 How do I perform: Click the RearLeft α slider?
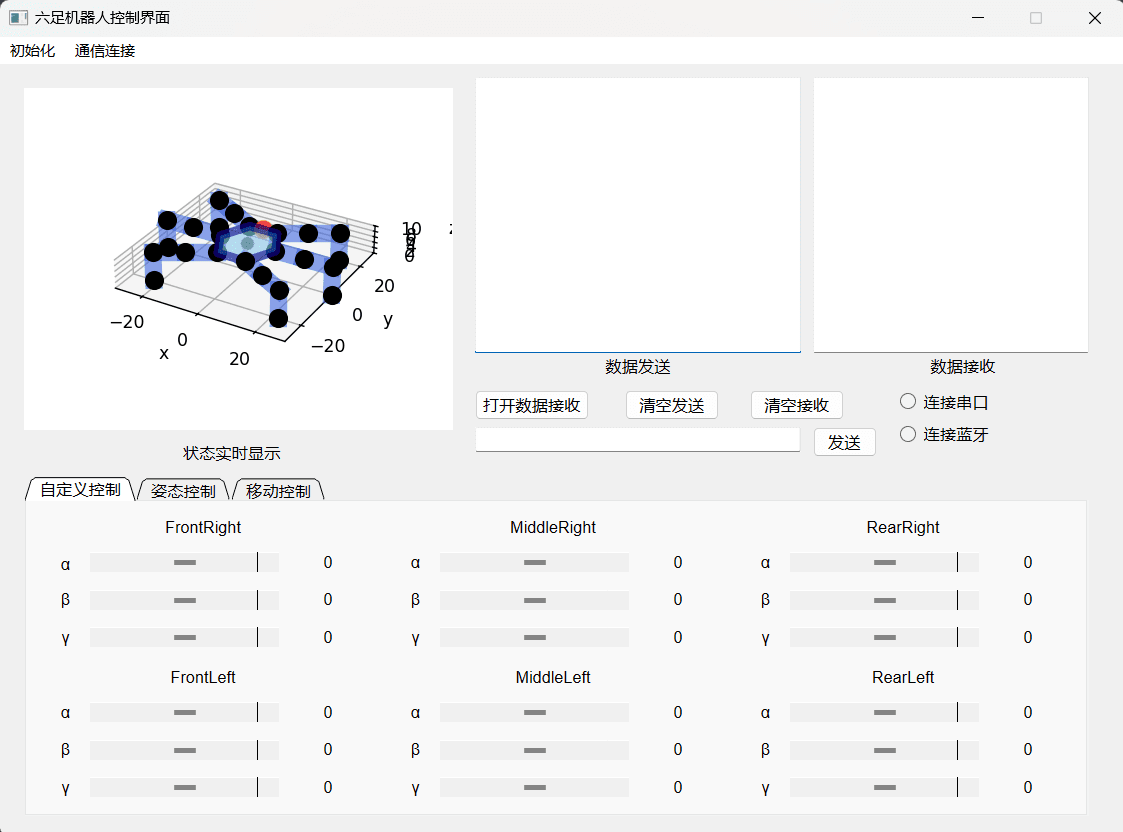(x=885, y=712)
